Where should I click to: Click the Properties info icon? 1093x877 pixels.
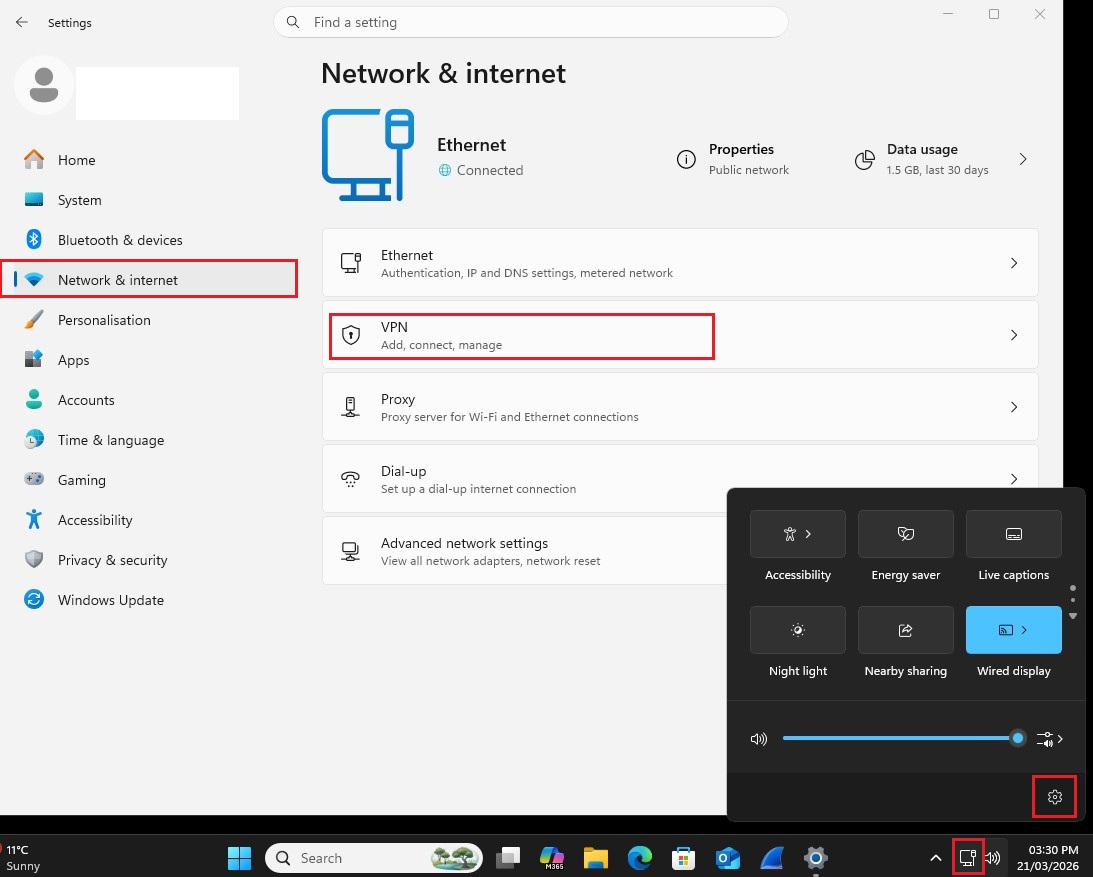(x=686, y=160)
